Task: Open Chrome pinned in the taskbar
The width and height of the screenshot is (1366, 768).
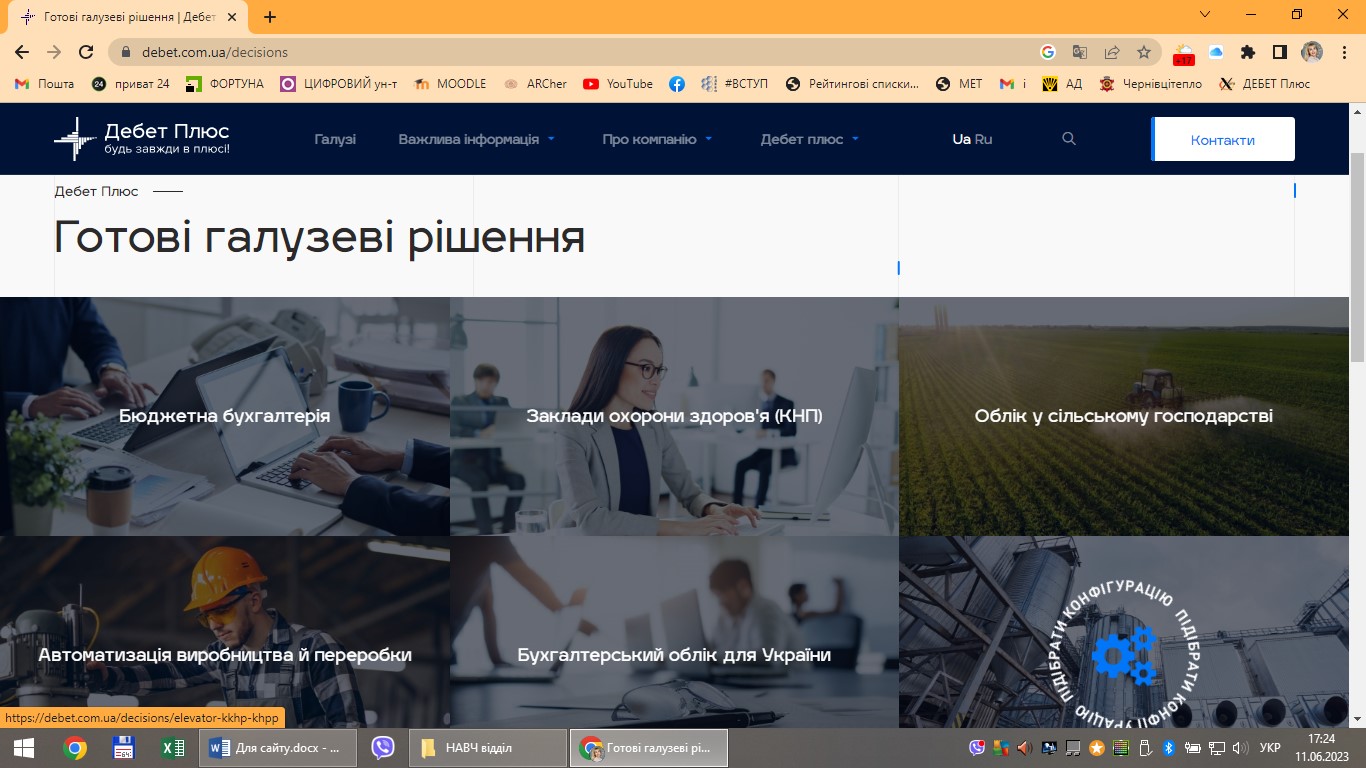Action: tap(75, 747)
